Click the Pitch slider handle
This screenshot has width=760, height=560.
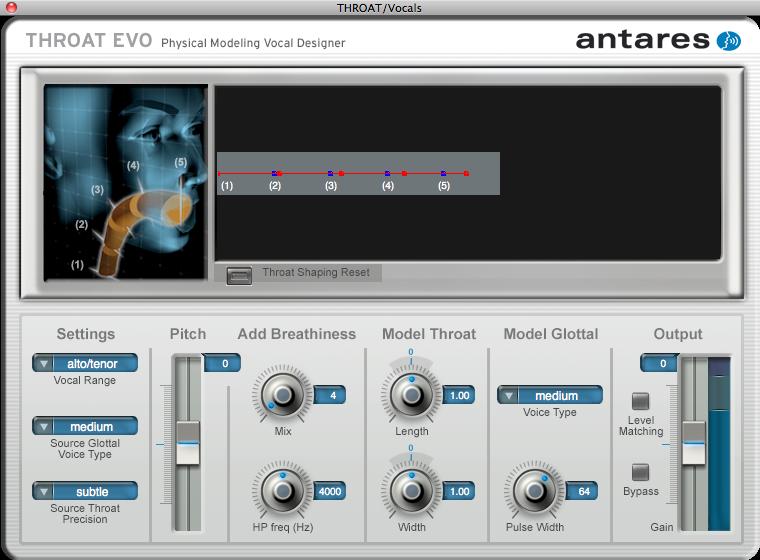[188, 443]
